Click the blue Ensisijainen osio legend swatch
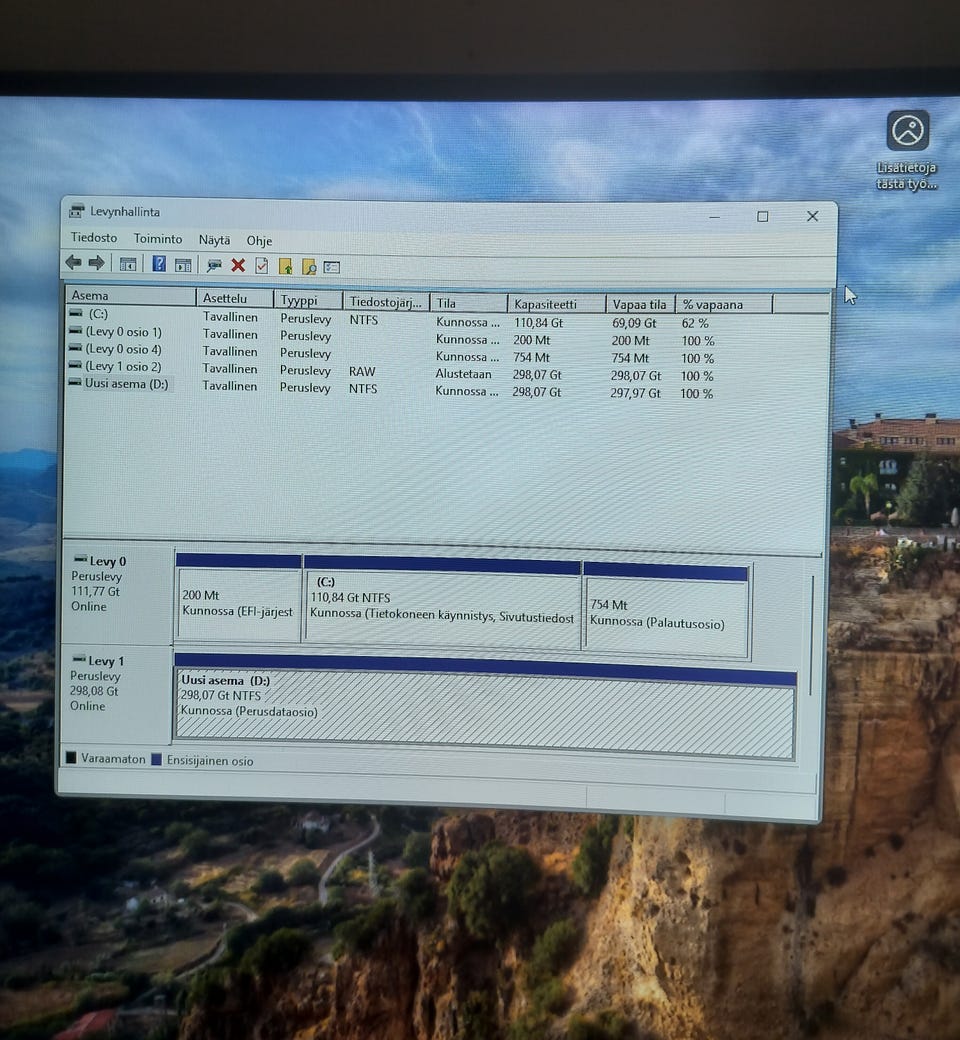960x1040 pixels. click(157, 759)
